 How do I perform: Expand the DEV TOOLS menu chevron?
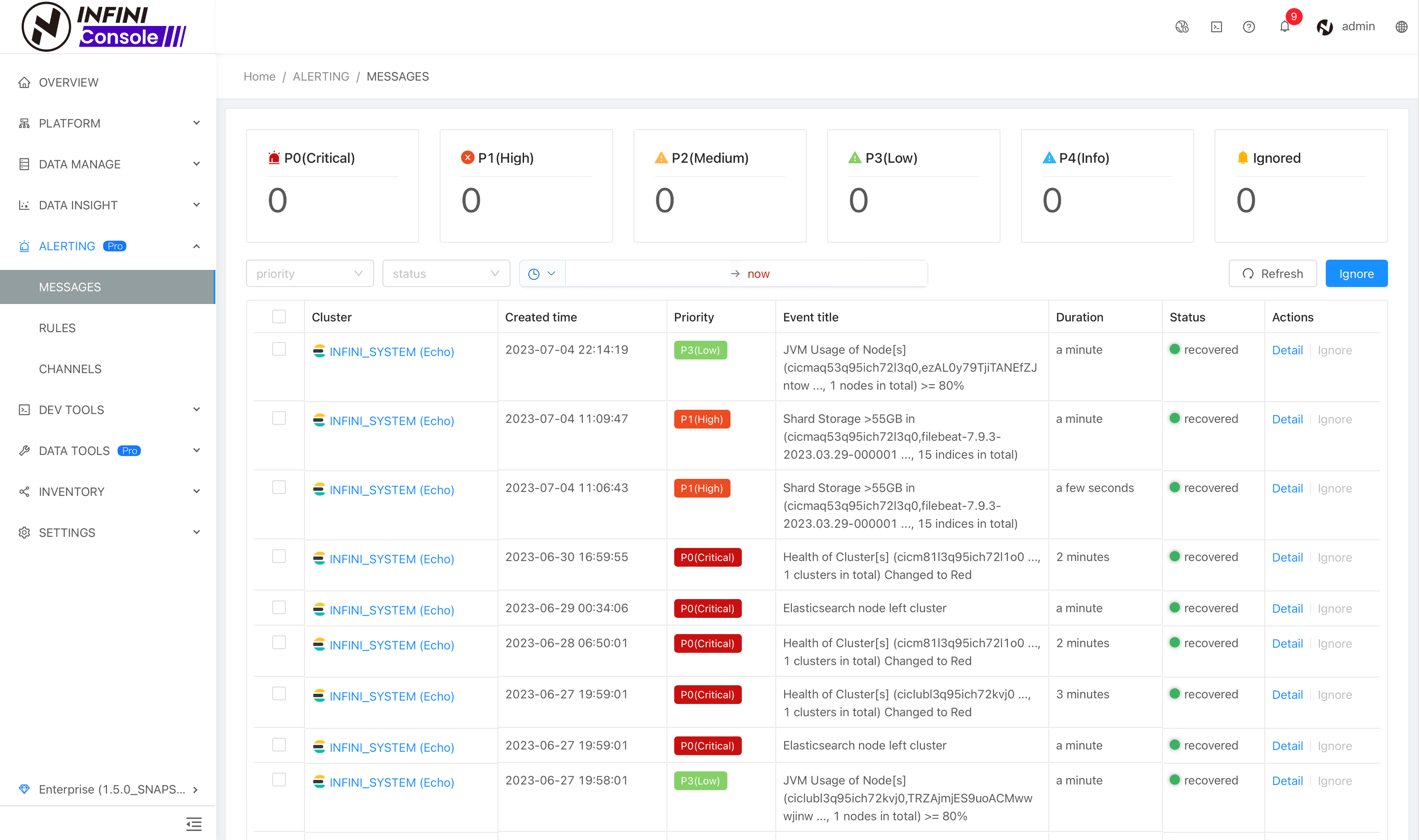tap(197, 409)
